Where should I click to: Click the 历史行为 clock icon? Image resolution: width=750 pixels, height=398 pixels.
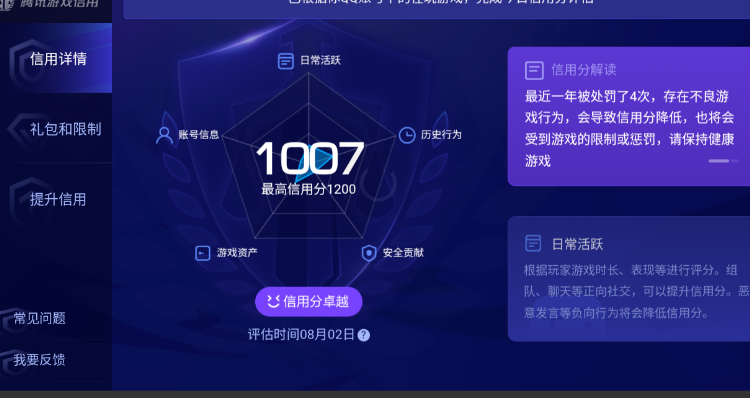[x=407, y=135]
